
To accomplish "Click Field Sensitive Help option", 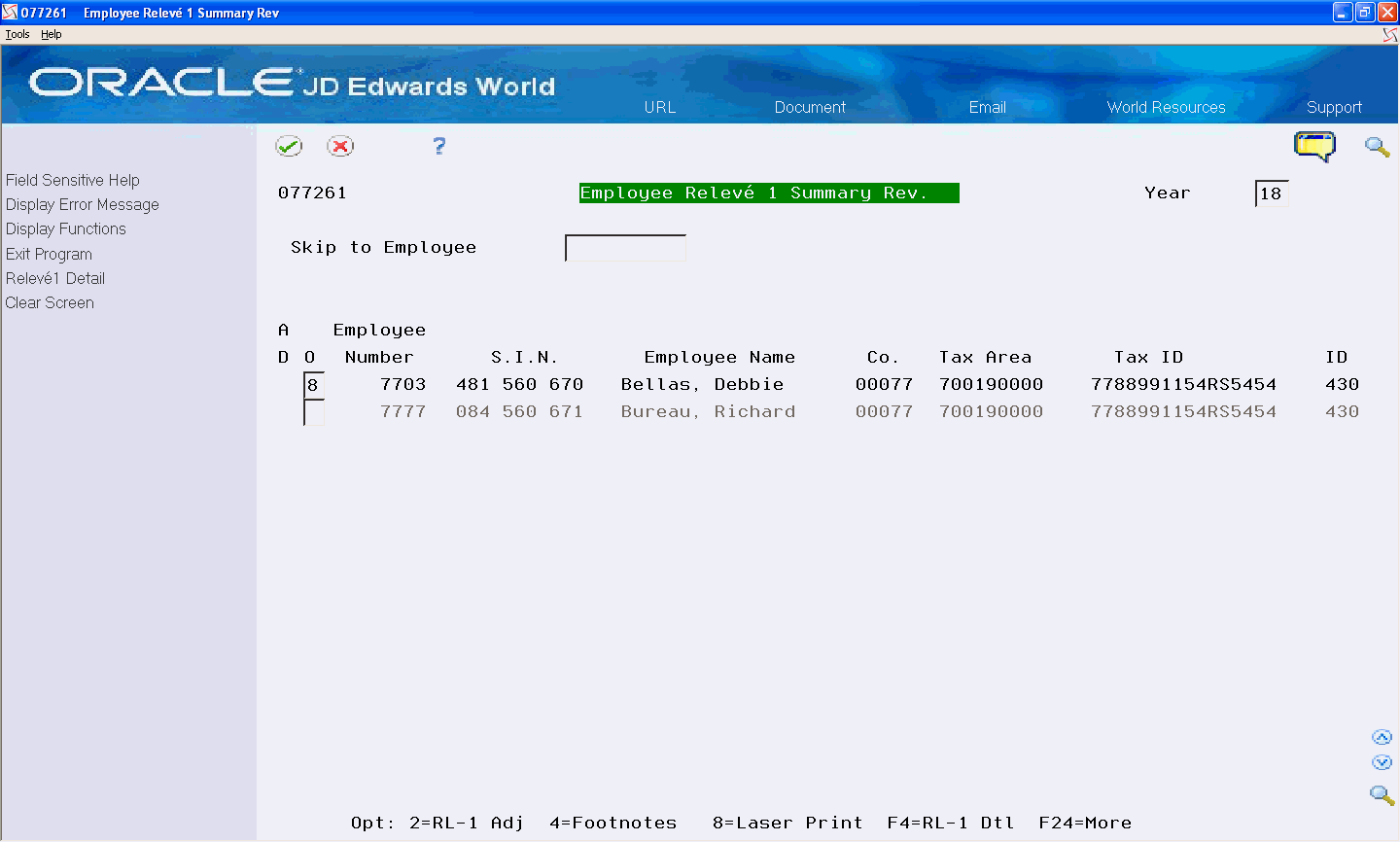I will (72, 180).
